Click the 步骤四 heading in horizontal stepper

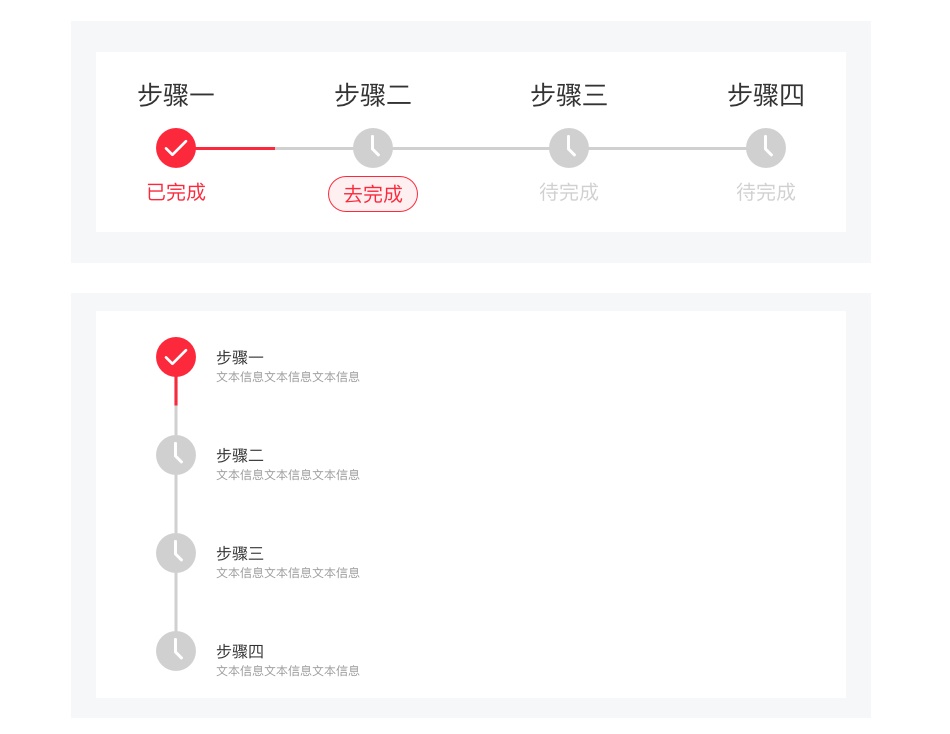pyautogui.click(x=767, y=95)
